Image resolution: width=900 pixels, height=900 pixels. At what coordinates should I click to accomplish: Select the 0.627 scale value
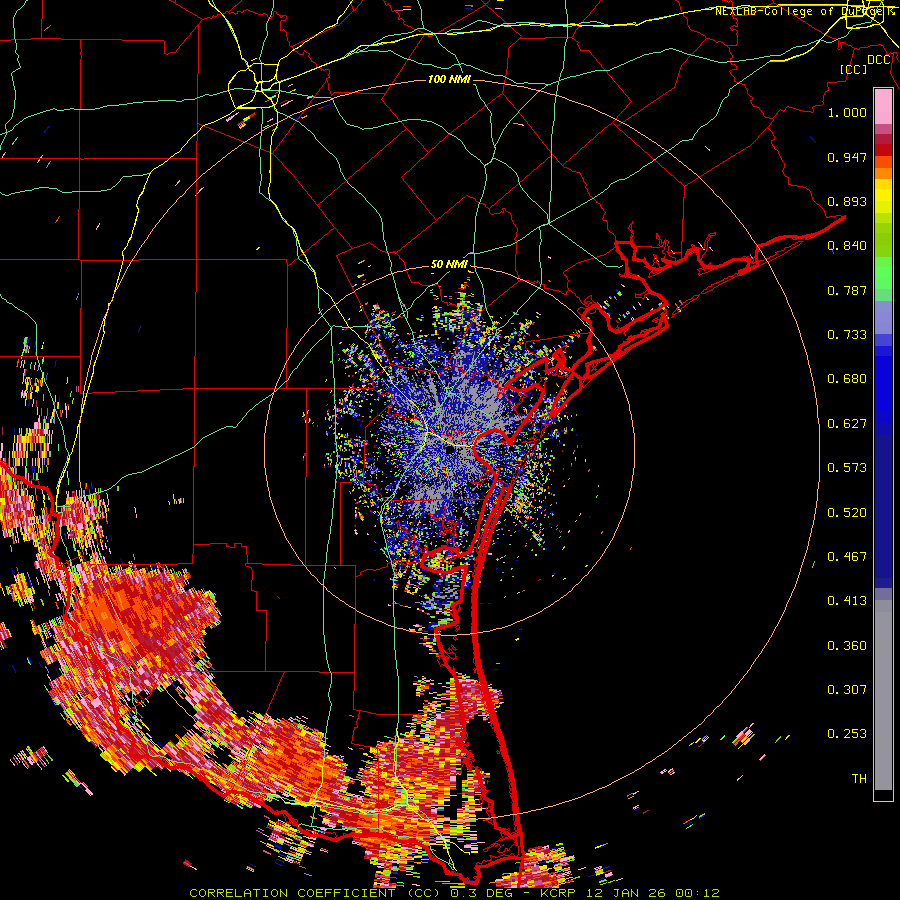click(x=847, y=424)
